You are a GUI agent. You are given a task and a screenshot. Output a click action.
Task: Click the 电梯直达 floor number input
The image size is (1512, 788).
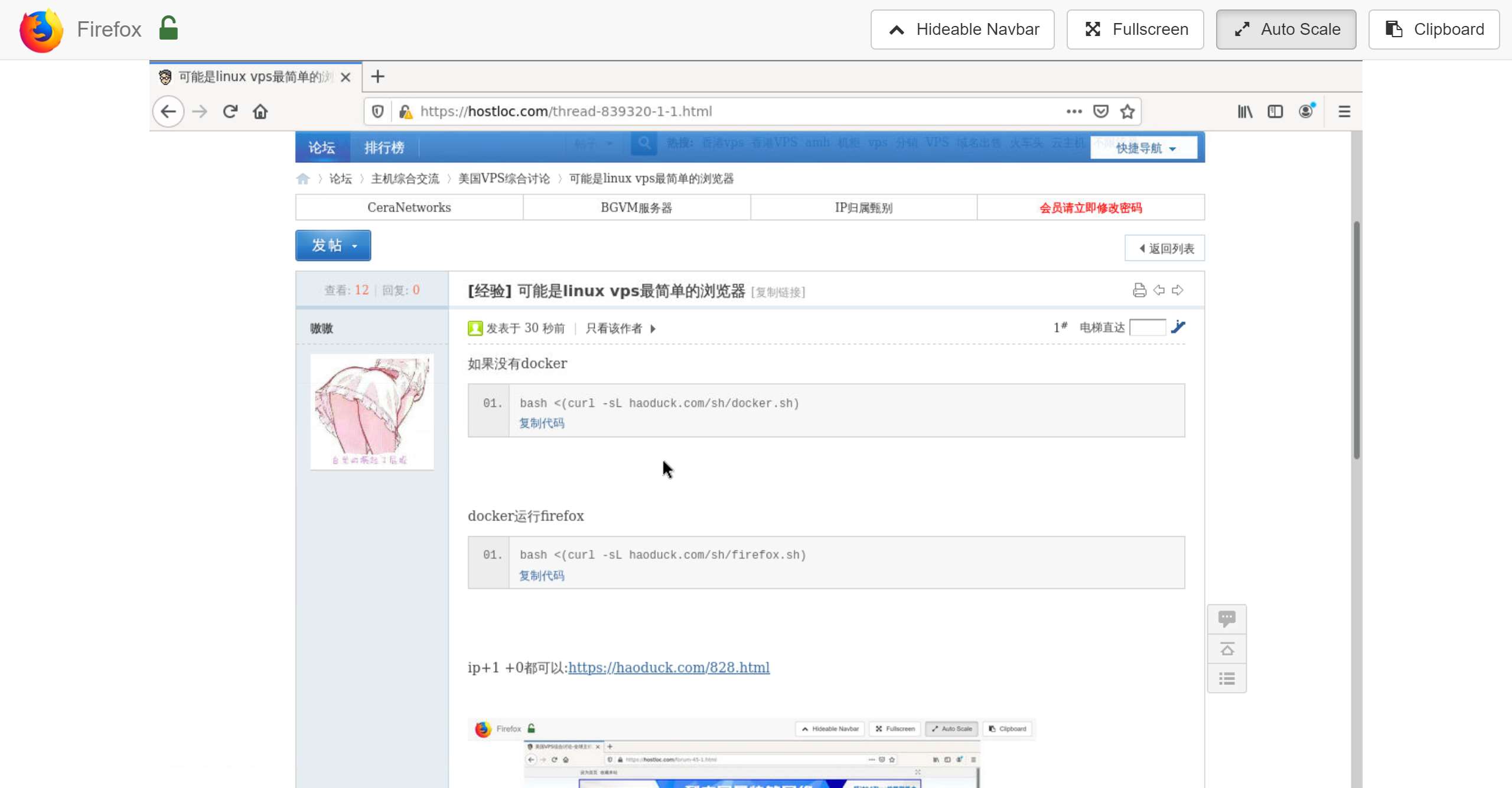click(1147, 327)
